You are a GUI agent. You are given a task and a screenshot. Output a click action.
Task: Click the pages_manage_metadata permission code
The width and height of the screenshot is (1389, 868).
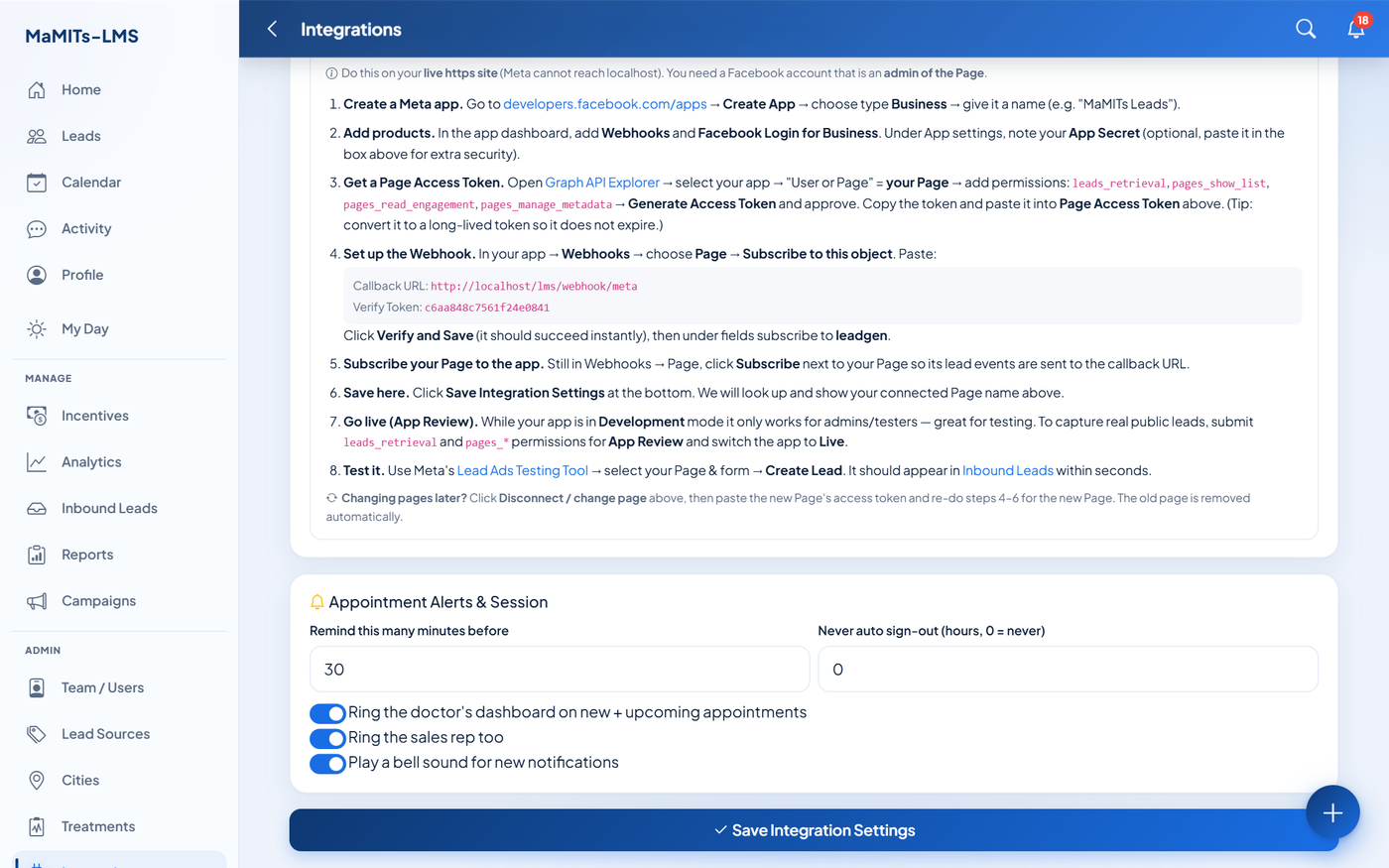547,204
